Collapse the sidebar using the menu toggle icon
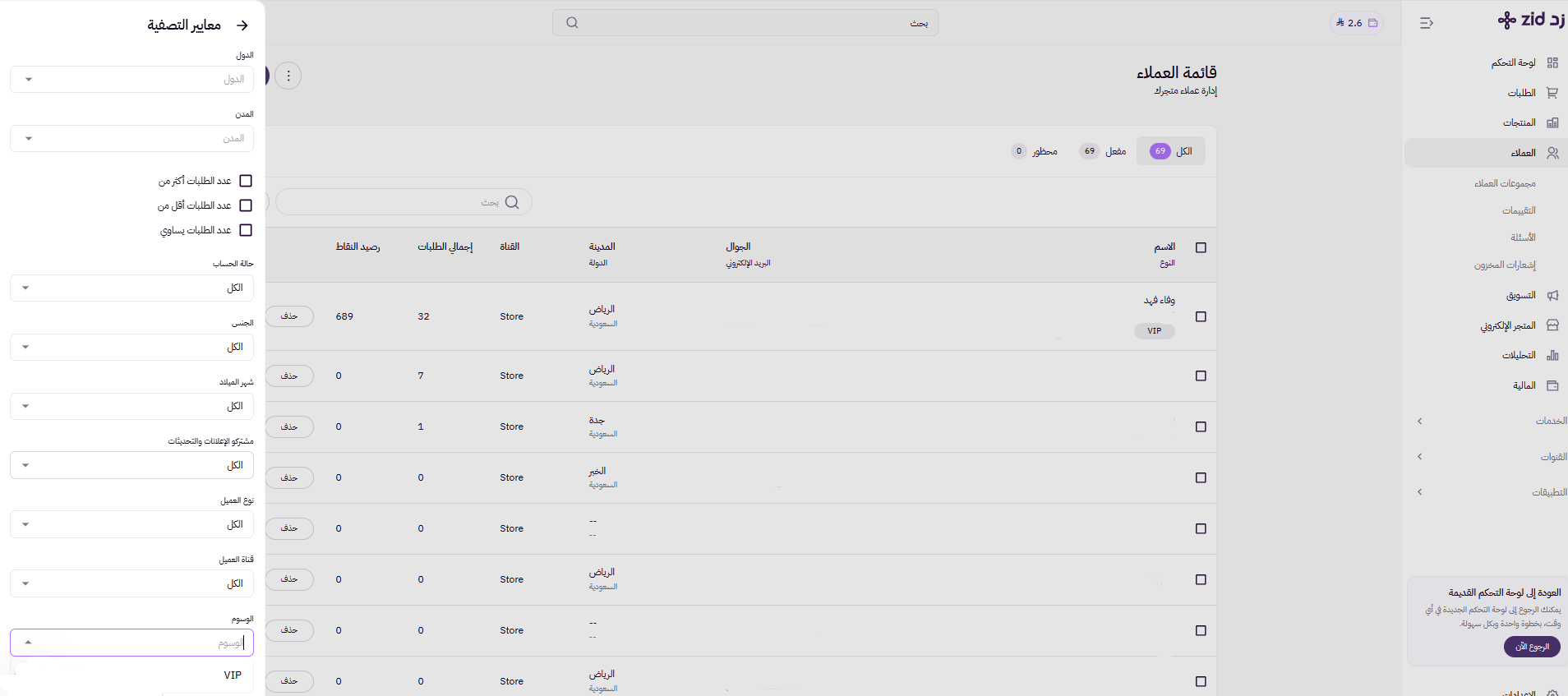The image size is (1568, 696). tap(1426, 23)
